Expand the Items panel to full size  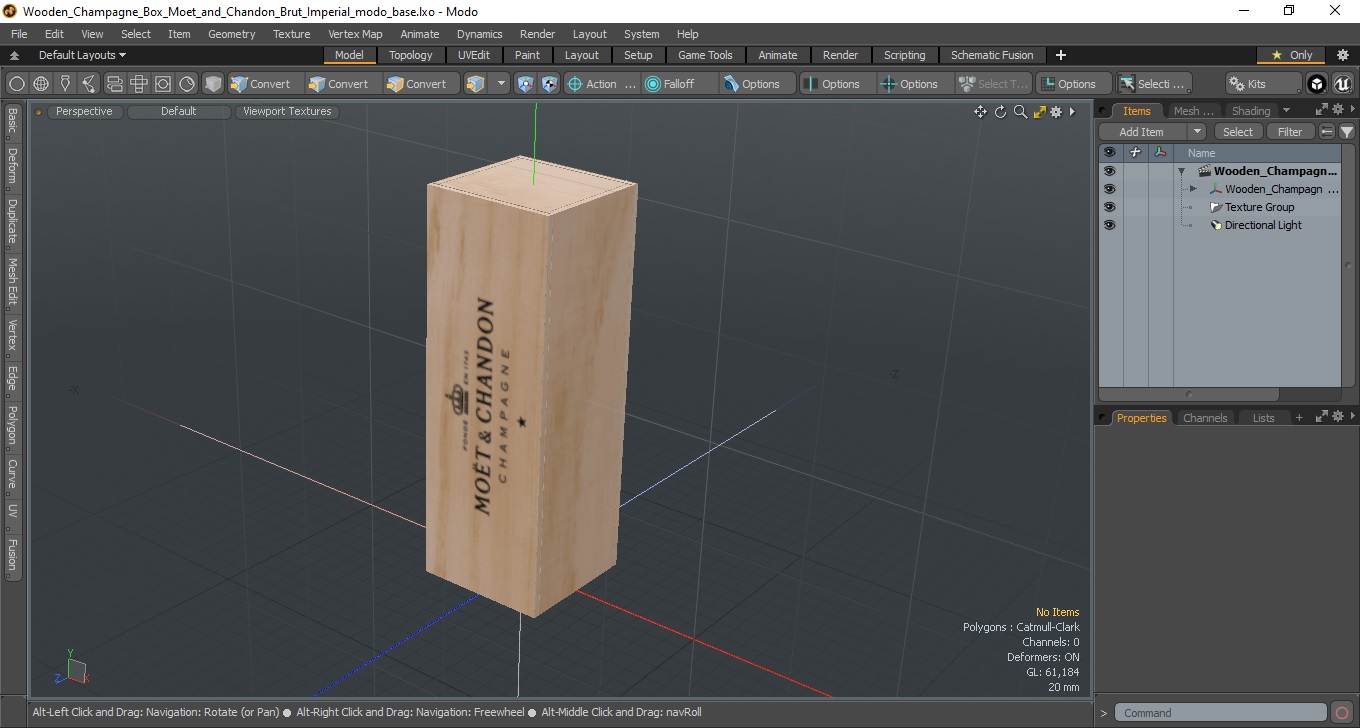(1321, 110)
